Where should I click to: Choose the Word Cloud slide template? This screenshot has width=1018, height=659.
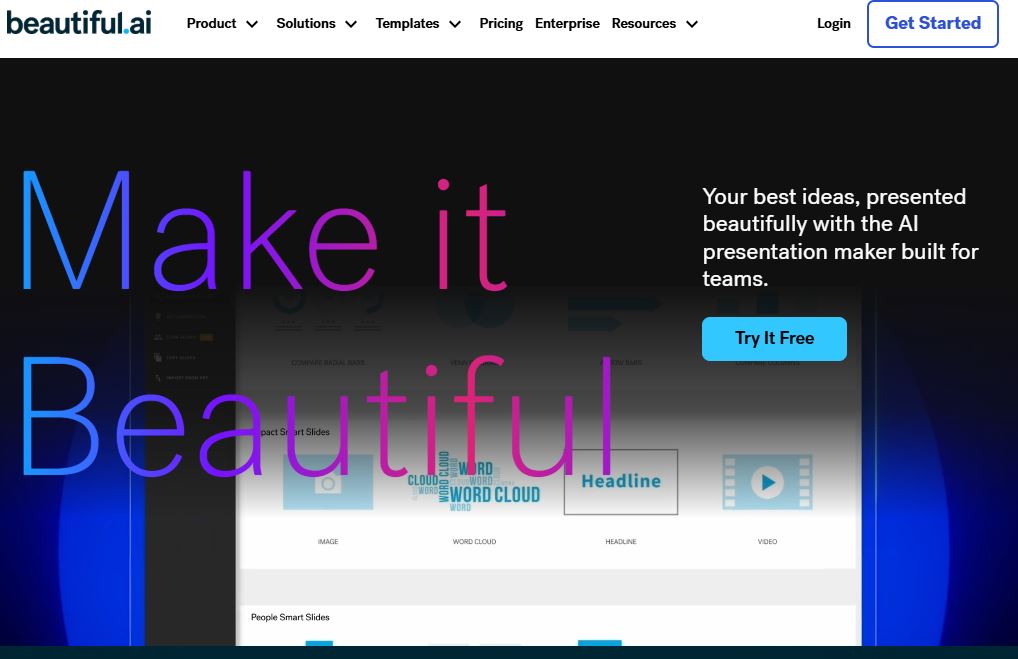pos(474,483)
